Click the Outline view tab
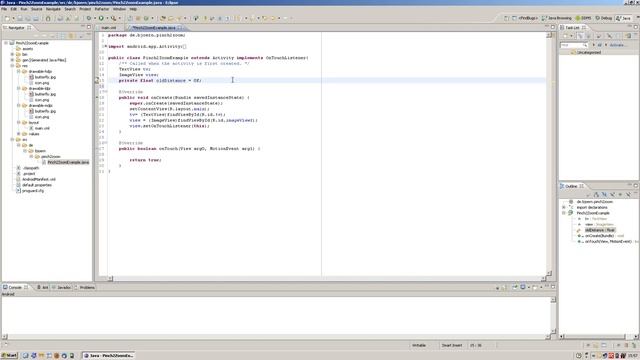Image resolution: width=640 pixels, height=360 pixels. [571, 186]
